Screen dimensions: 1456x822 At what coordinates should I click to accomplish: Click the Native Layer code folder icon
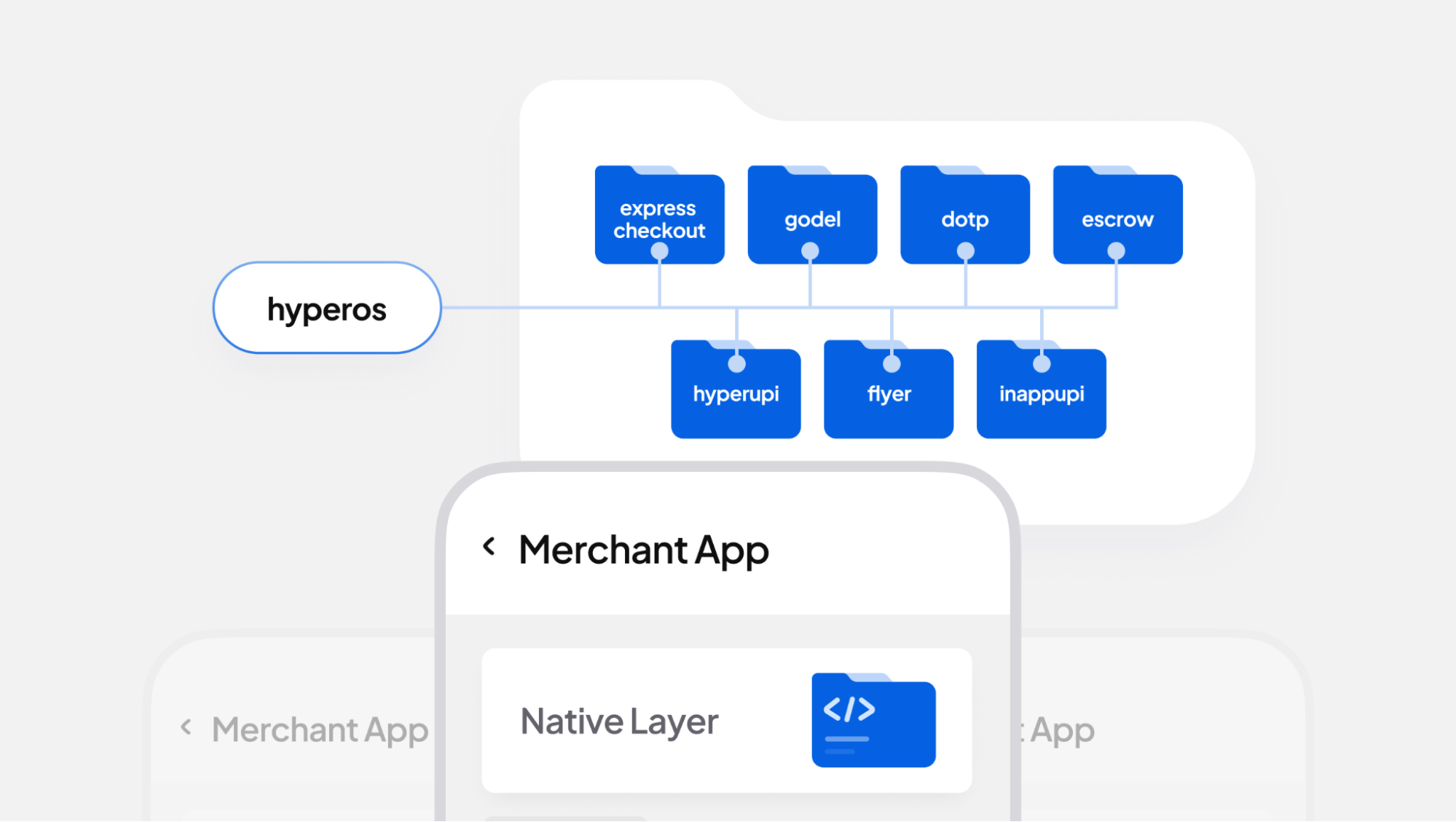873,721
